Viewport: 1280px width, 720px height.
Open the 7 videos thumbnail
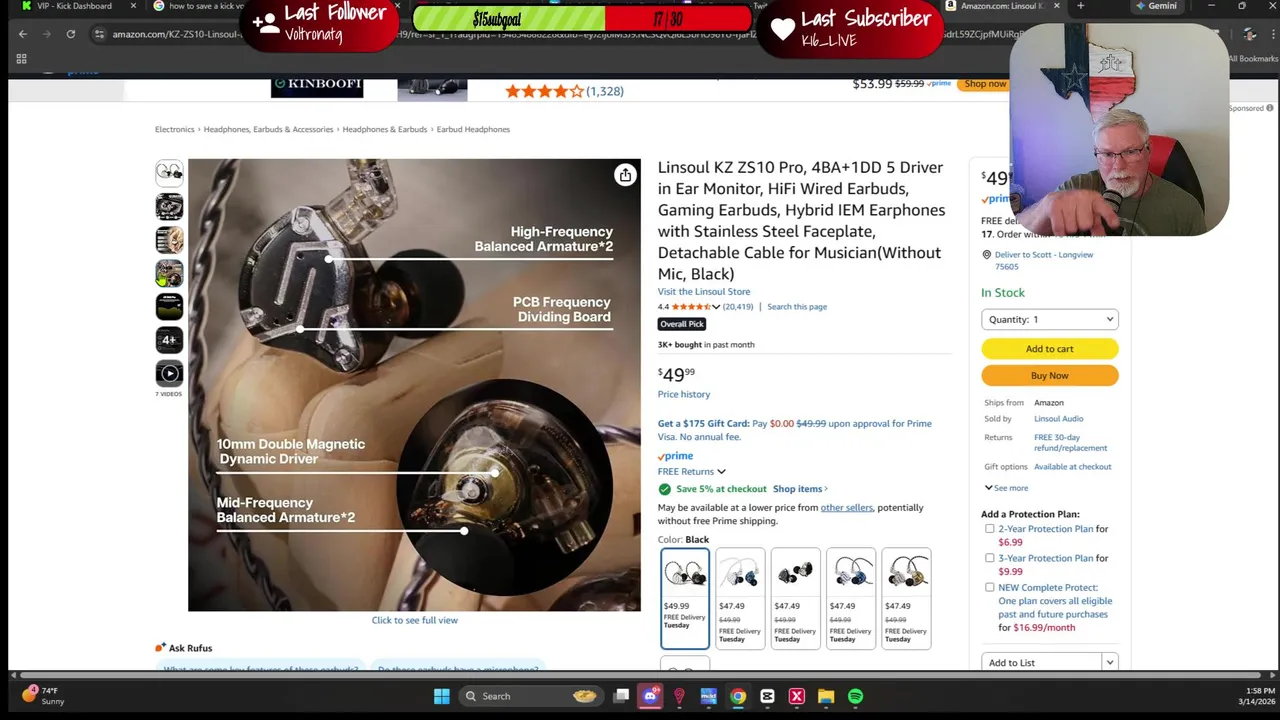pyautogui.click(x=169, y=374)
